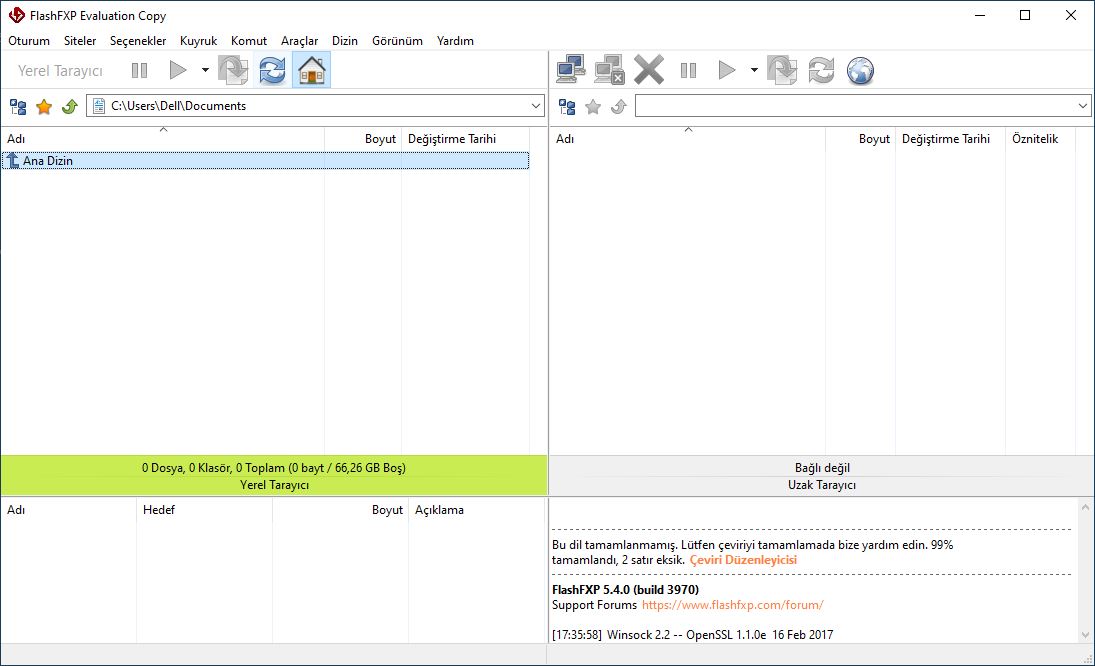Click the FlashFXP 5.4.0 (build 3970) text

click(x=625, y=589)
